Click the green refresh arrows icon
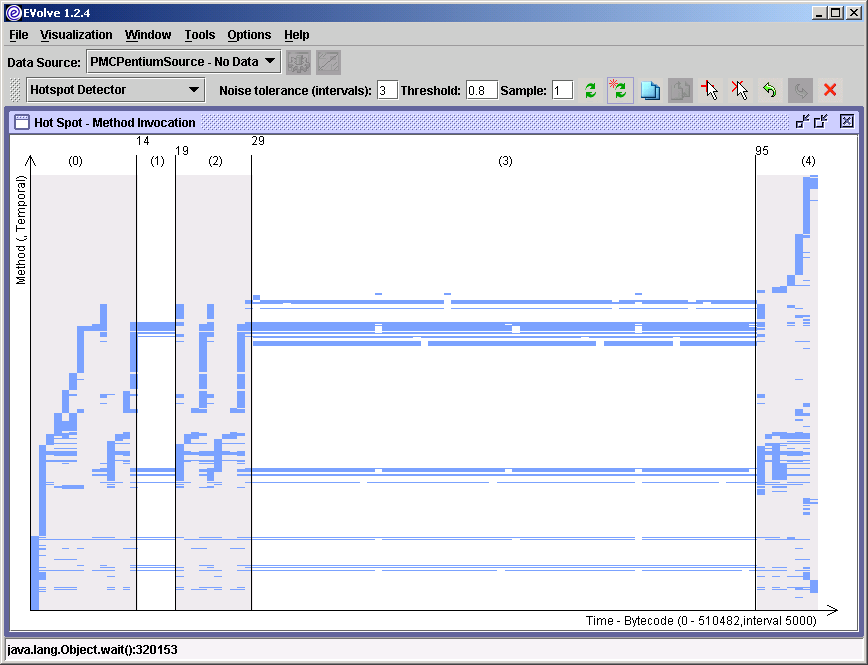 point(591,90)
